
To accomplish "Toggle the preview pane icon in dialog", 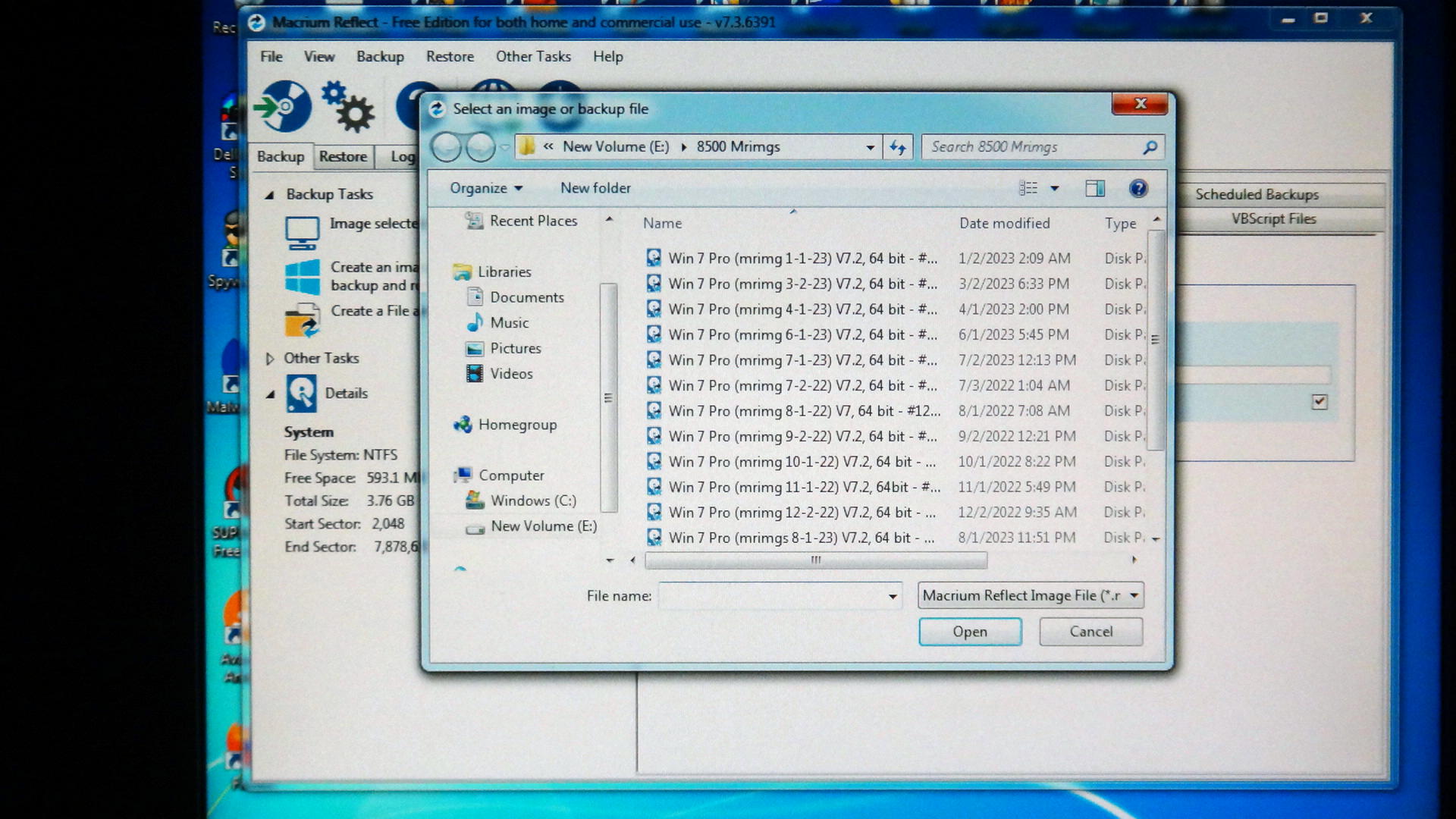I will point(1095,188).
